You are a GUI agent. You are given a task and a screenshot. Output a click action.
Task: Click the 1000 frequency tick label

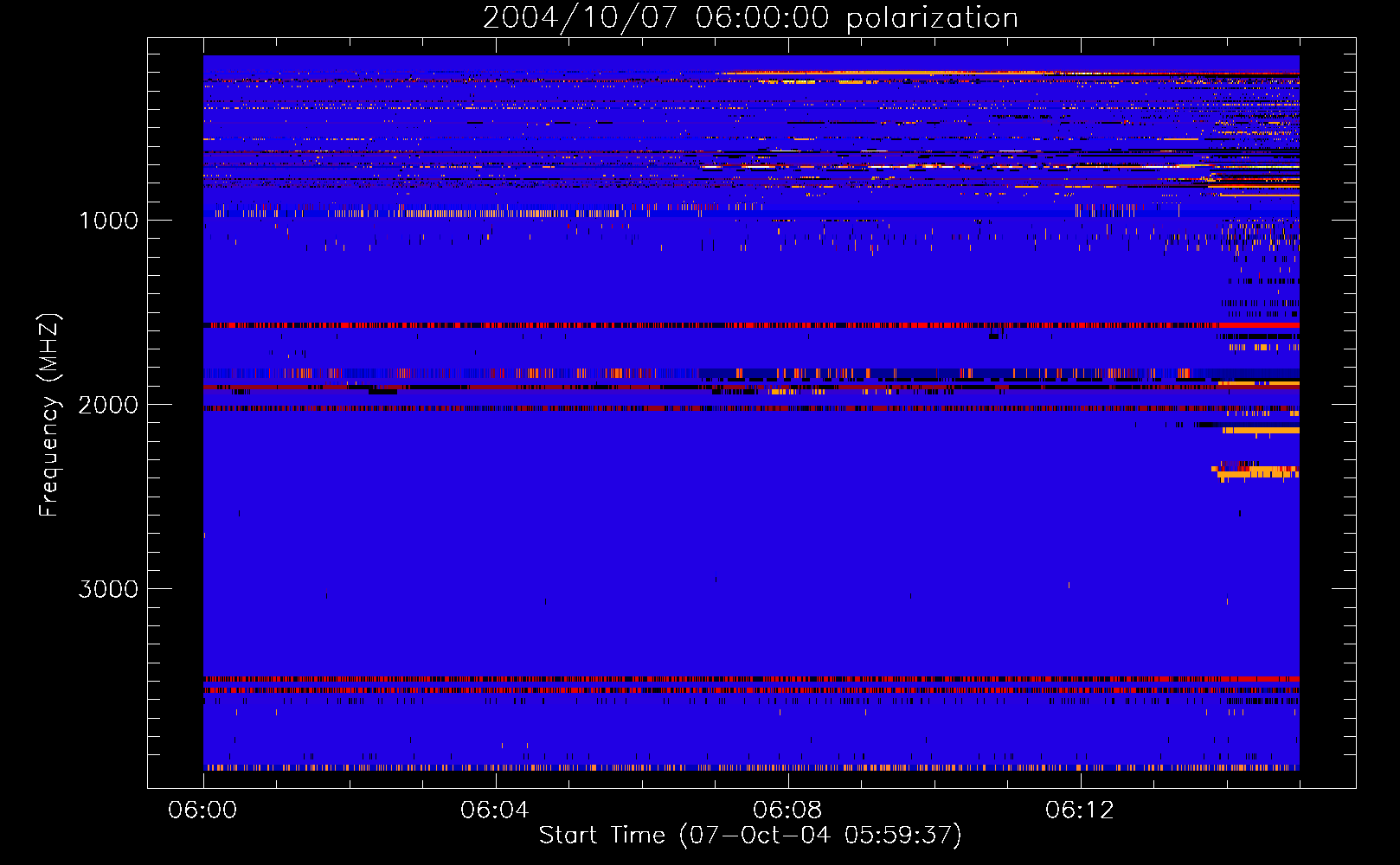pos(108,221)
